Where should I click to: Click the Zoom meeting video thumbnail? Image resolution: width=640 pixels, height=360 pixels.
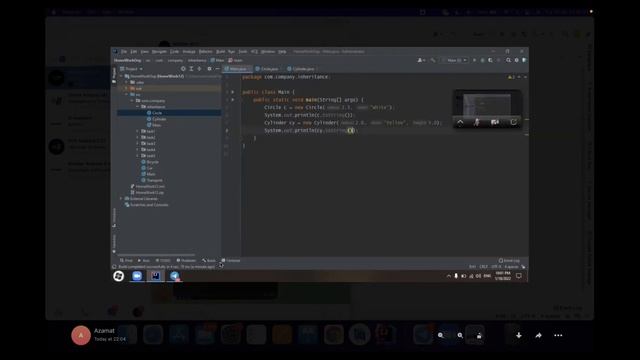pyautogui.click(x=487, y=104)
